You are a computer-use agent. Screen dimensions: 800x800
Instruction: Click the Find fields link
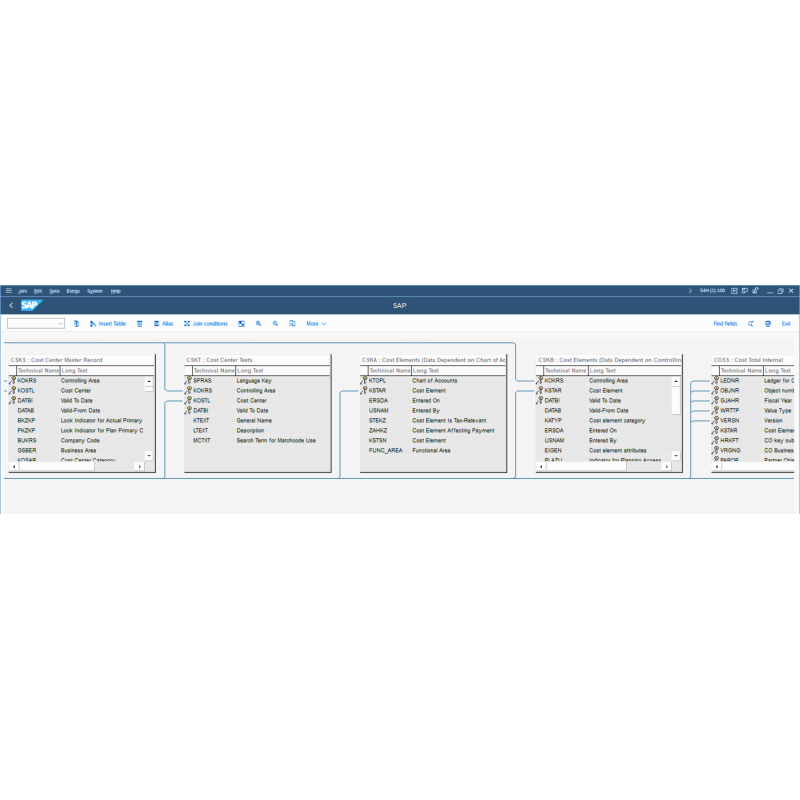point(725,324)
